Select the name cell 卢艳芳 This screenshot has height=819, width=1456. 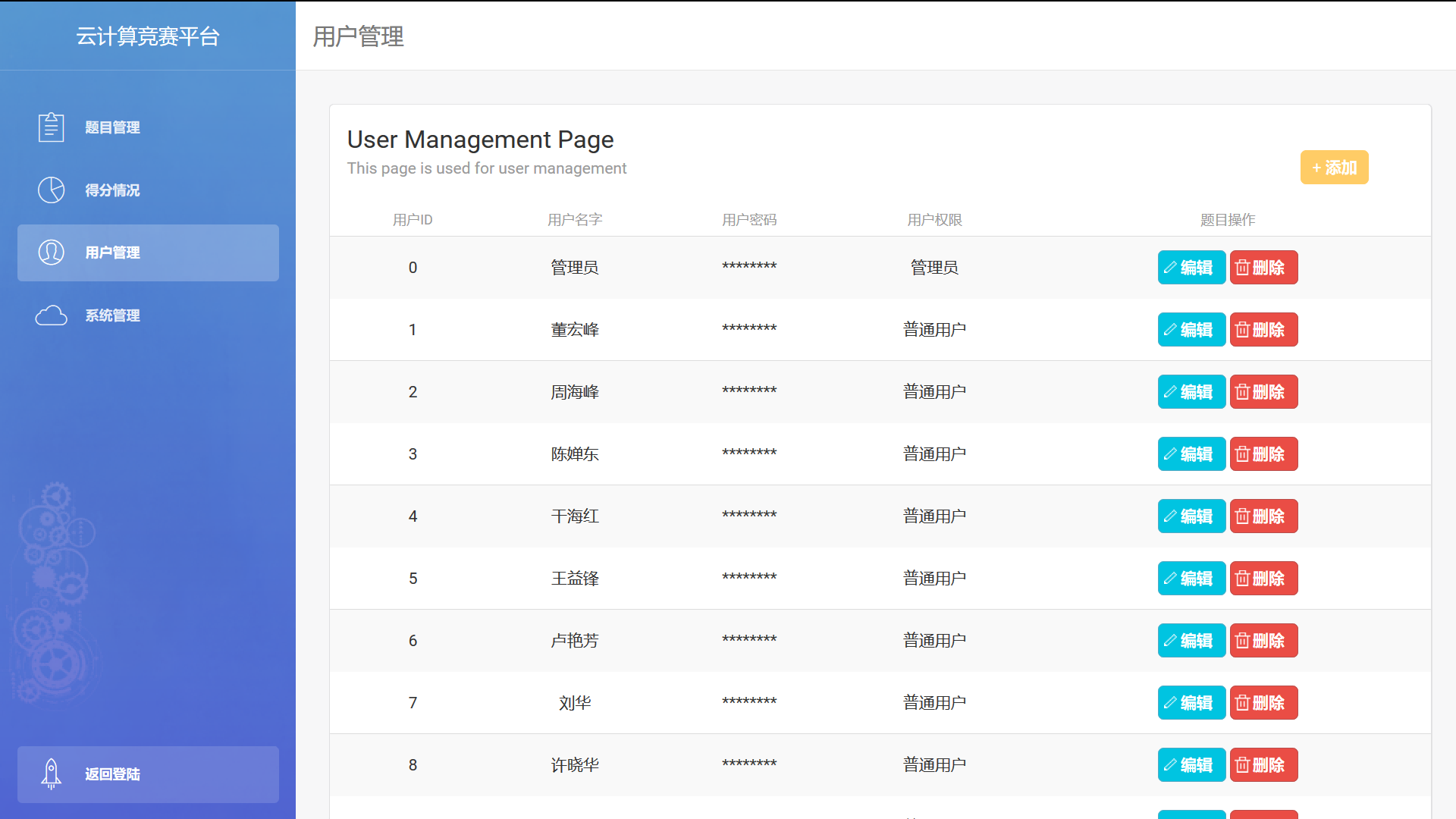(x=575, y=641)
